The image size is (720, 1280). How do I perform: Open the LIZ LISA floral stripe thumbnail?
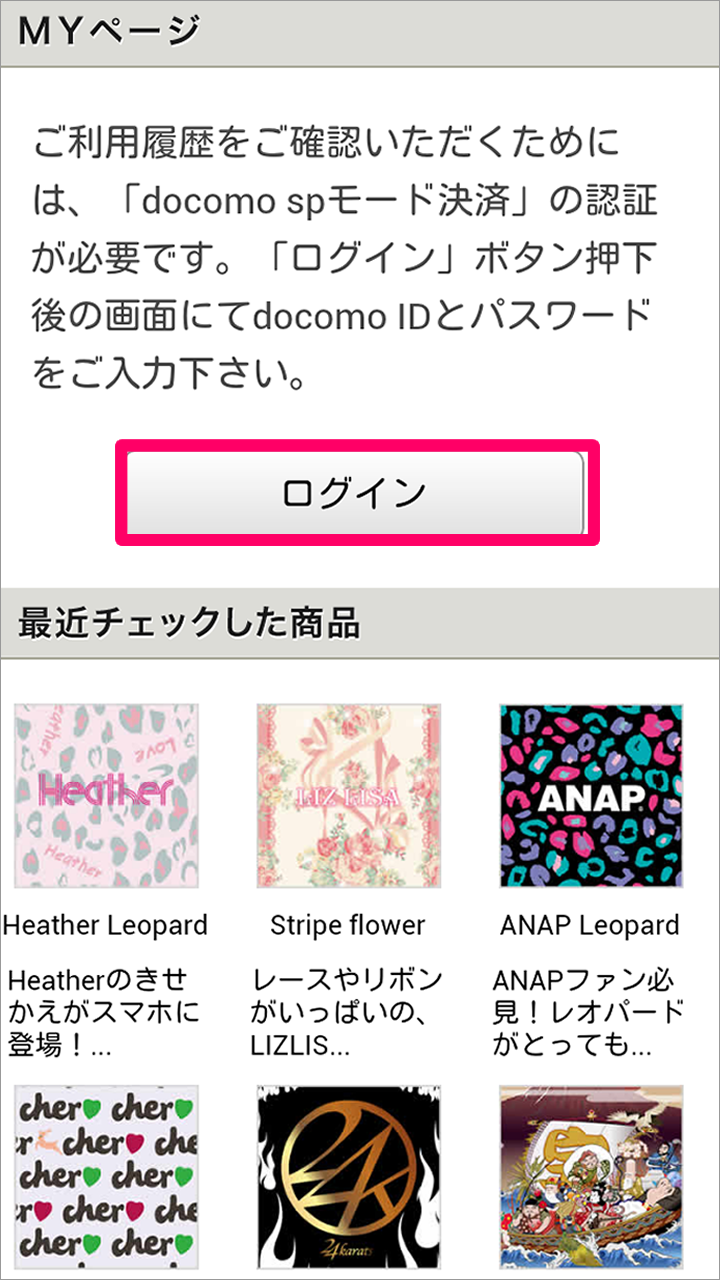[349, 796]
